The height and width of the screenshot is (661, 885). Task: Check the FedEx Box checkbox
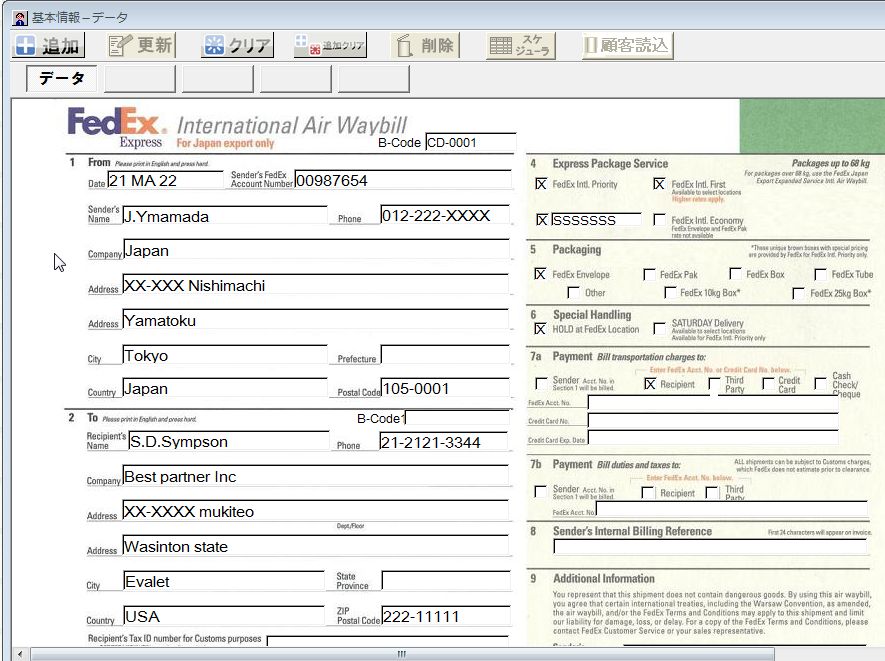tap(735, 274)
